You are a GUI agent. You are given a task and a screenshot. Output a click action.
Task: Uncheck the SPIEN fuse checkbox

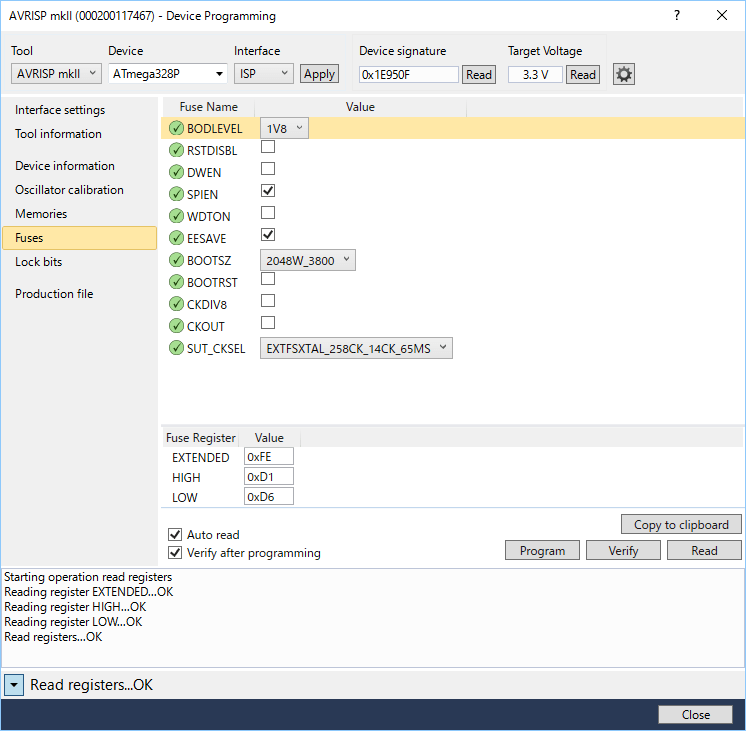point(268,190)
